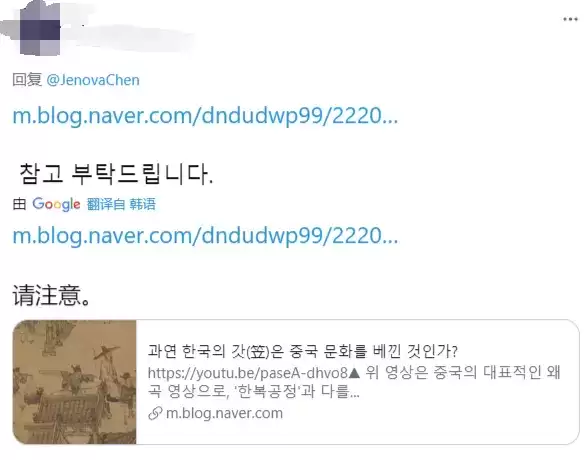Click the m.blog.naver.com domain in card
Screen dimensions: 584x460
coord(224,413)
